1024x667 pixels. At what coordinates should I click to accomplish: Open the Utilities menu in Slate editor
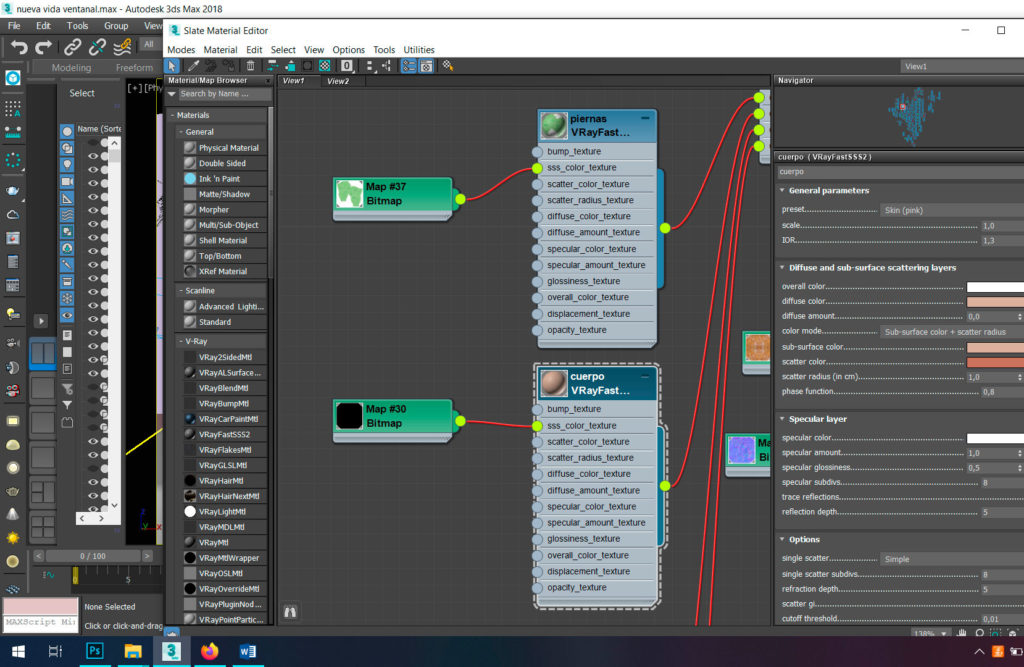419,49
